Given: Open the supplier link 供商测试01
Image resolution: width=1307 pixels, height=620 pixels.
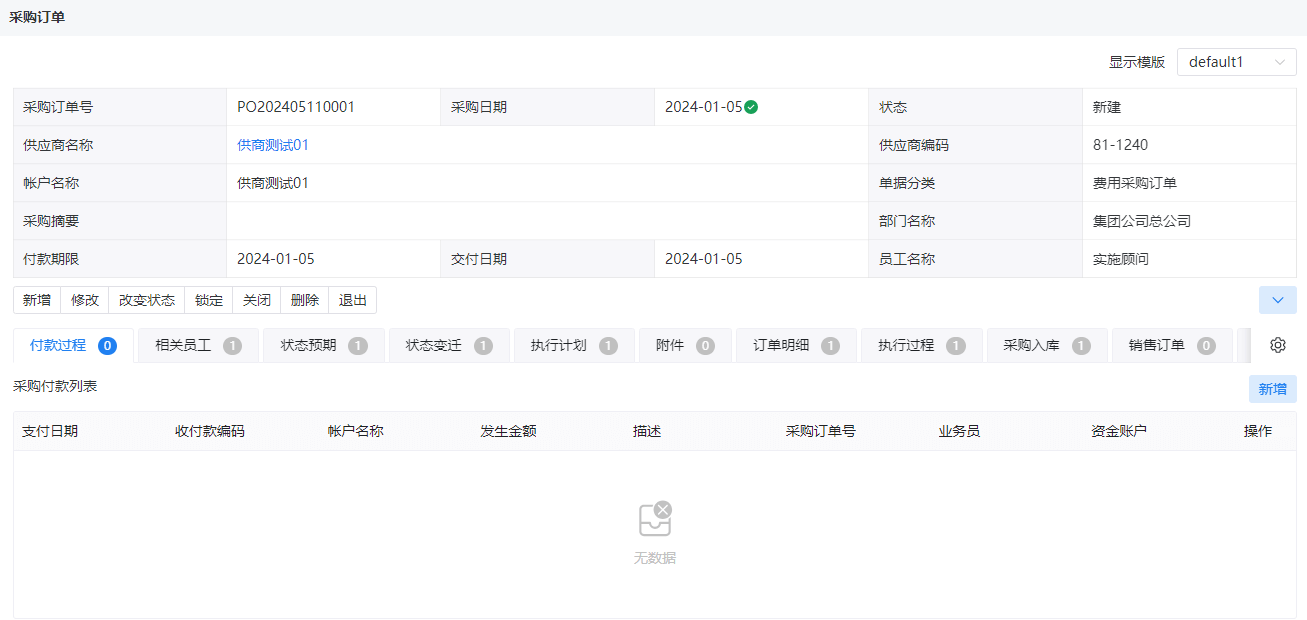Looking at the screenshot, I should coord(273,145).
